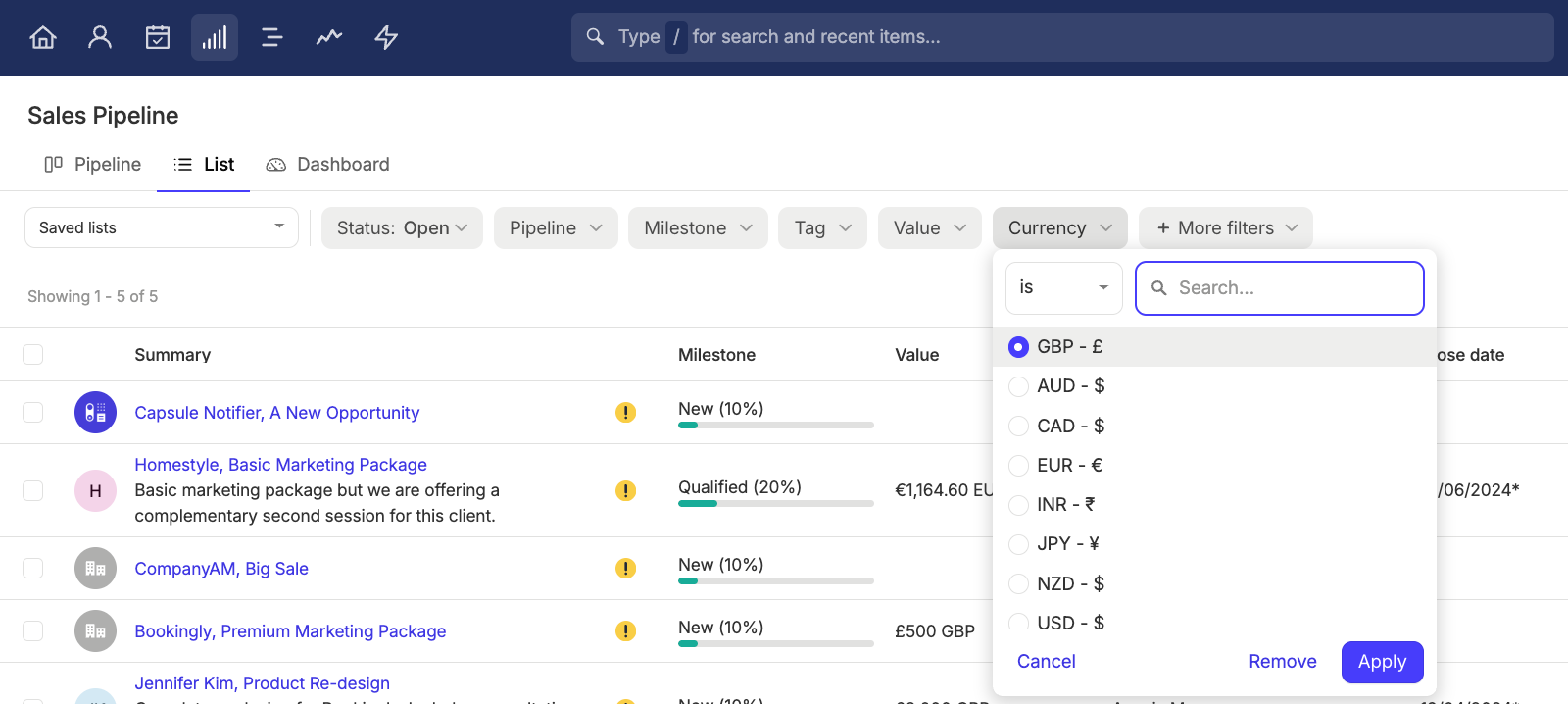Click the Bookingly New (10%) progress bar
The image size is (1568, 704).
[776, 643]
